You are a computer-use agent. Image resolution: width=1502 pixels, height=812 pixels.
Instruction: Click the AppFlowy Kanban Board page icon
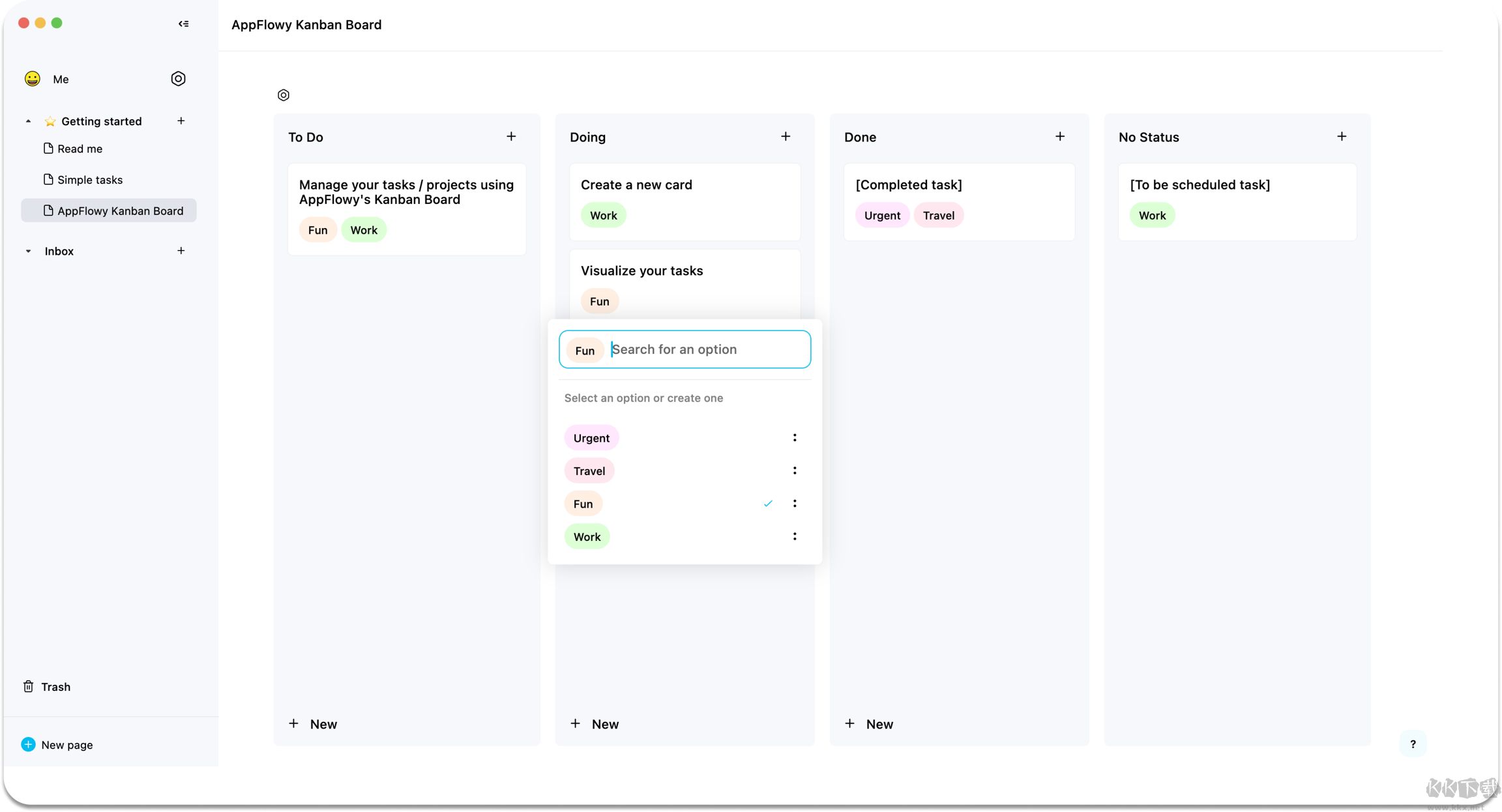pos(48,210)
